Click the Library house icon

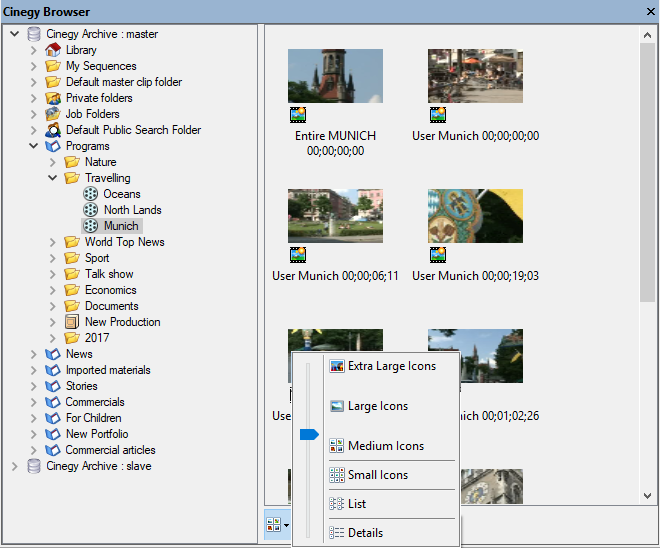click(53, 50)
